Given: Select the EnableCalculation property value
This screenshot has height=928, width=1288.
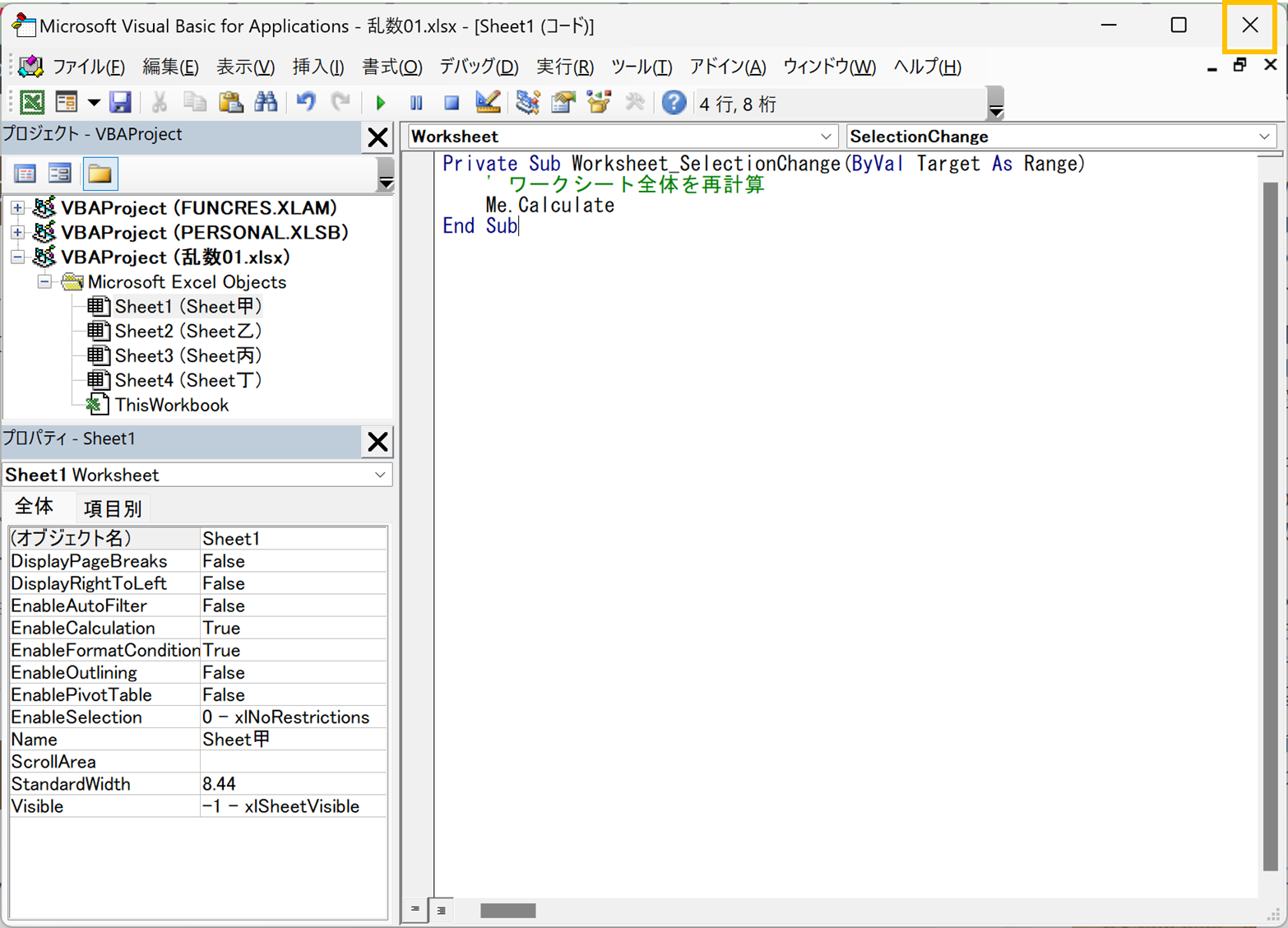Looking at the screenshot, I should pos(294,628).
